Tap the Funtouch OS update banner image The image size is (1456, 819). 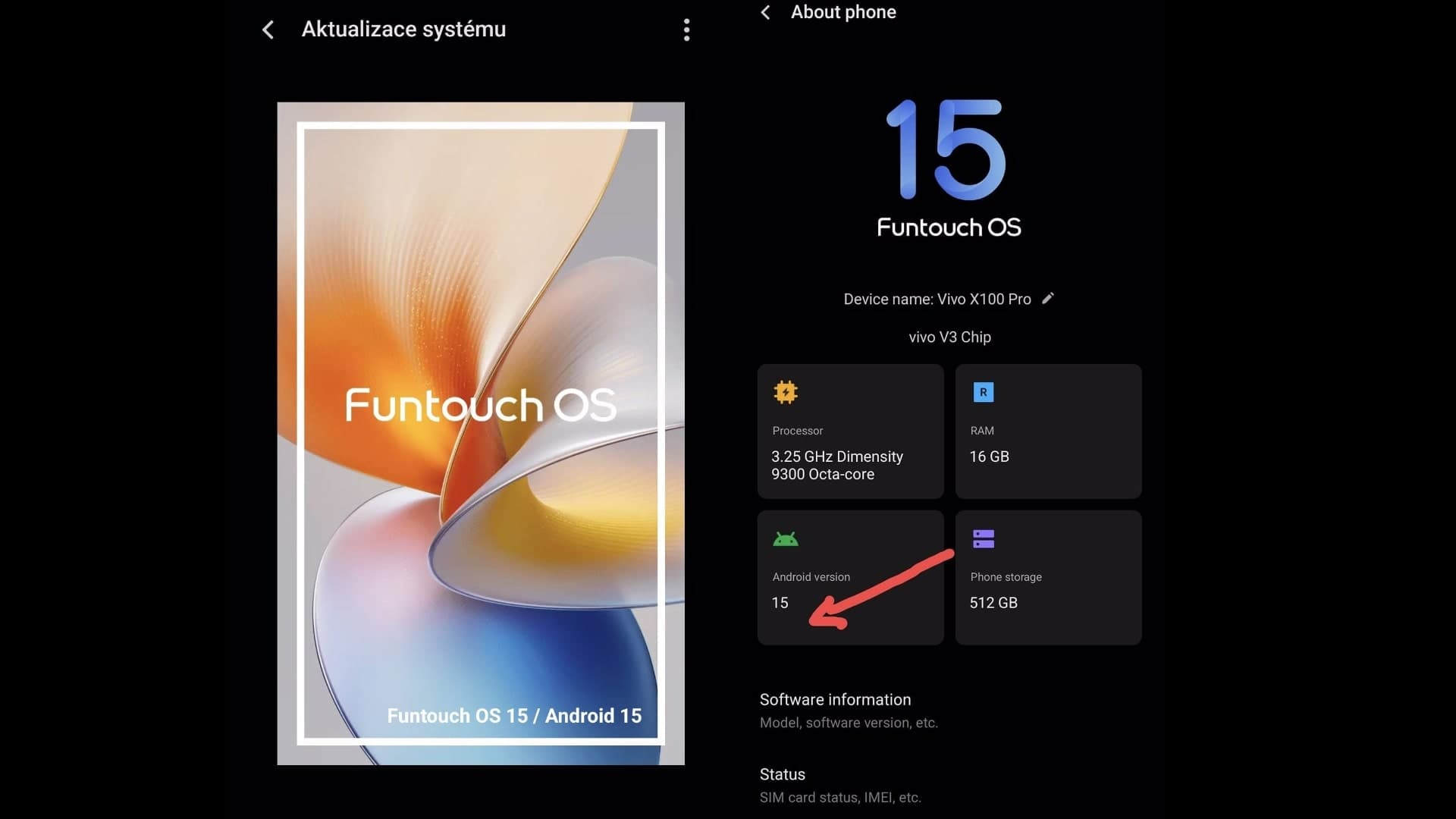tap(481, 433)
